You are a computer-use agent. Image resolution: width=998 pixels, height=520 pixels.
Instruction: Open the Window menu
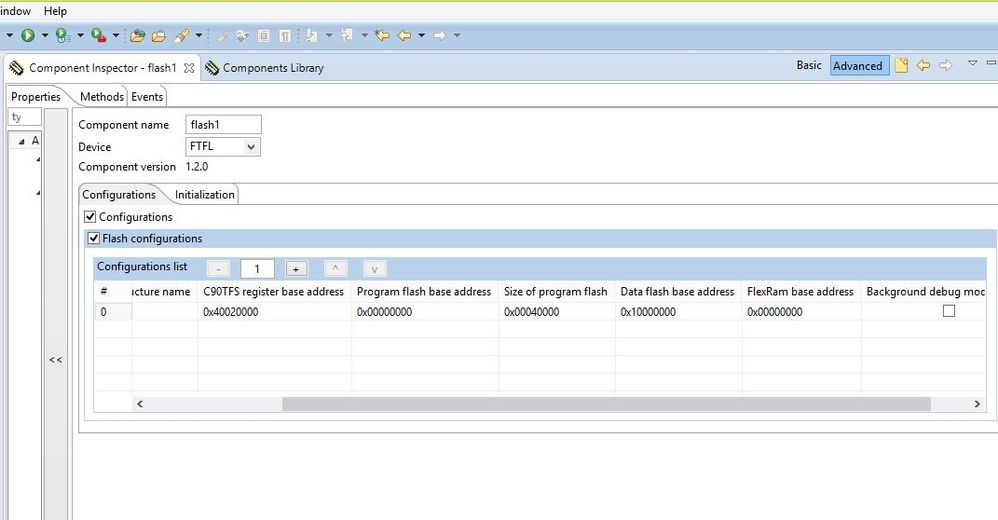(15, 11)
